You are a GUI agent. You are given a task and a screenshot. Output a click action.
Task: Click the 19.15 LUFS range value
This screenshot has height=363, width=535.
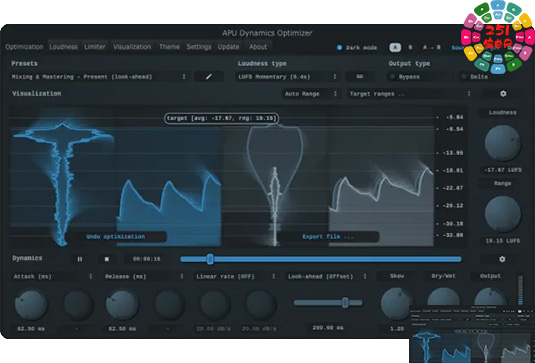503,241
